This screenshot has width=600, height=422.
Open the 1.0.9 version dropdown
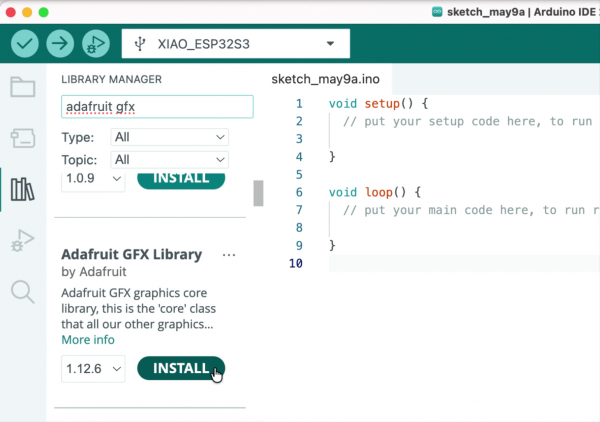tap(93, 179)
